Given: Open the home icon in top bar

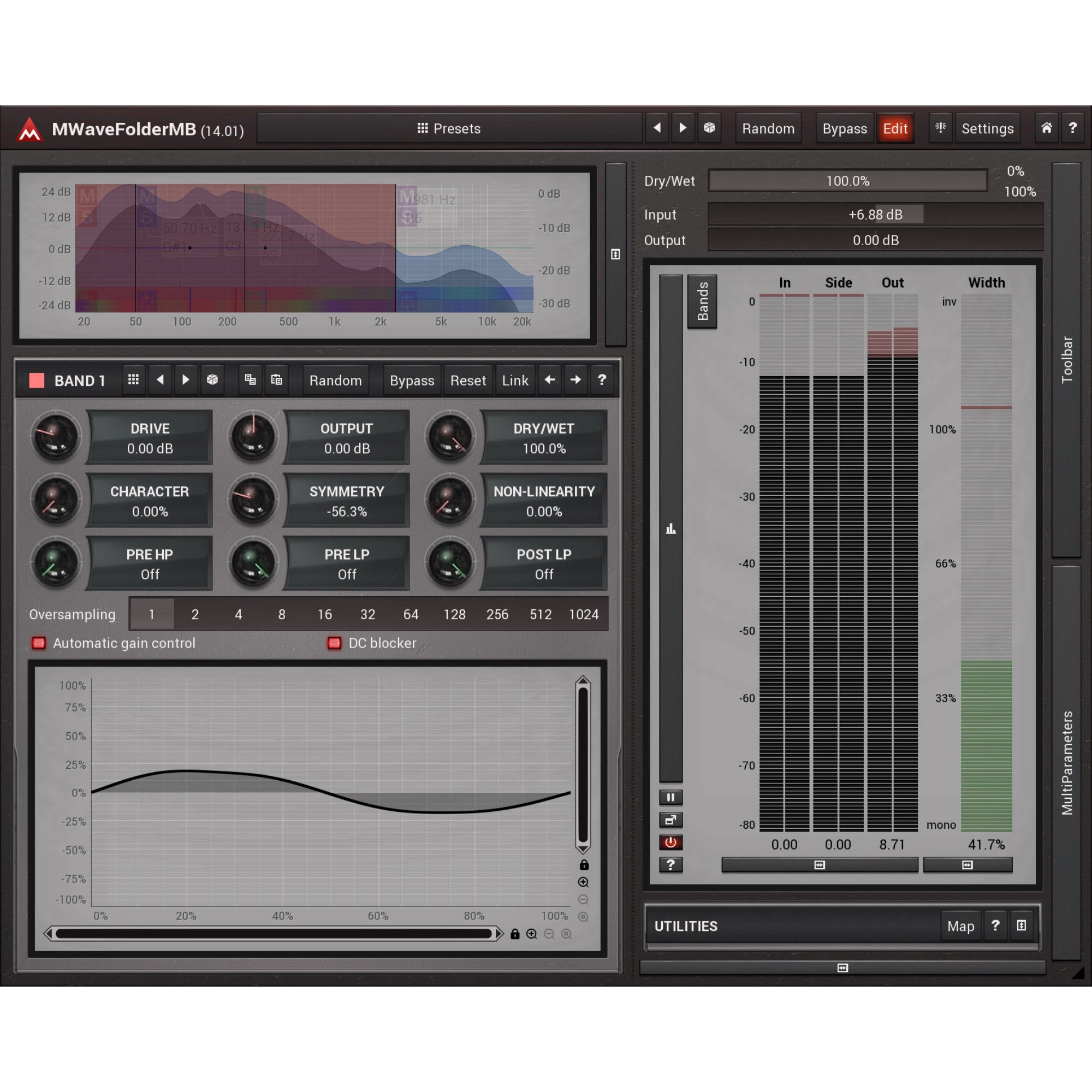Looking at the screenshot, I should [1046, 128].
